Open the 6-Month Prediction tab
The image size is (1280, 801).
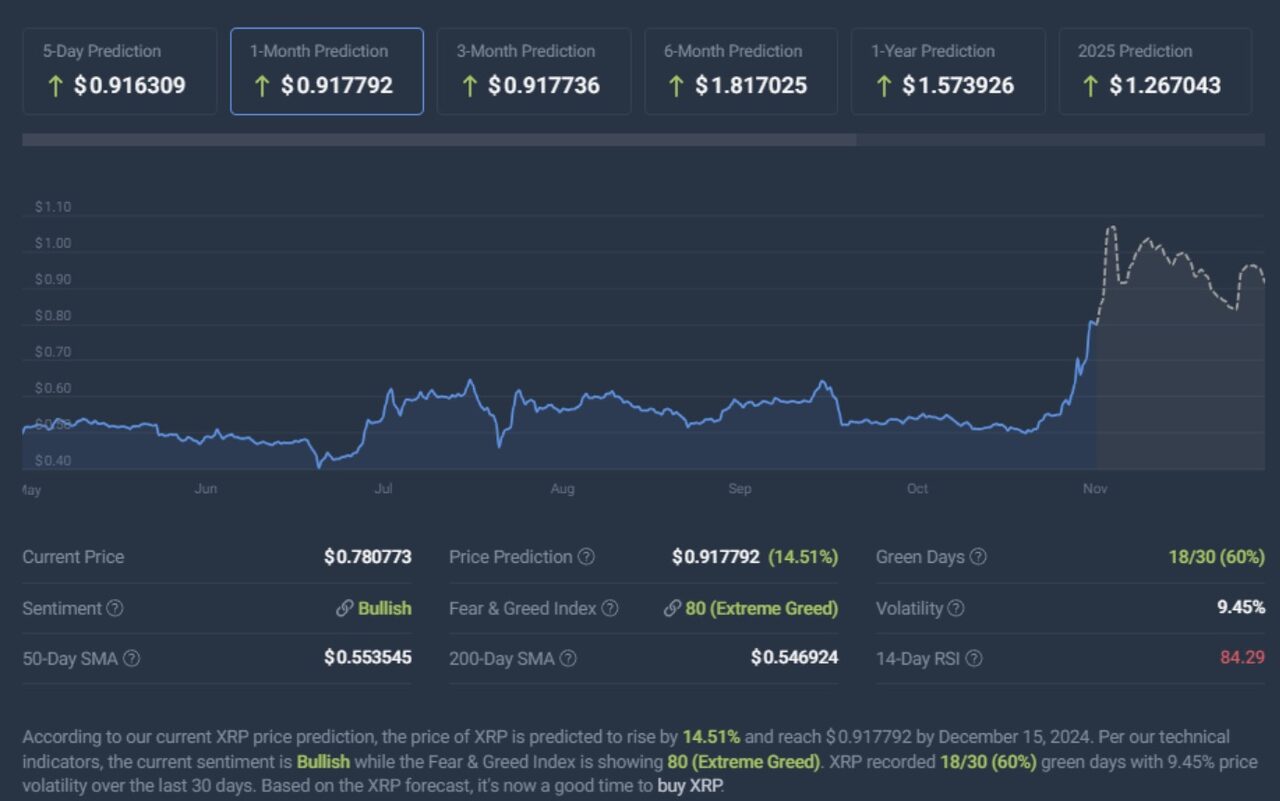click(741, 71)
